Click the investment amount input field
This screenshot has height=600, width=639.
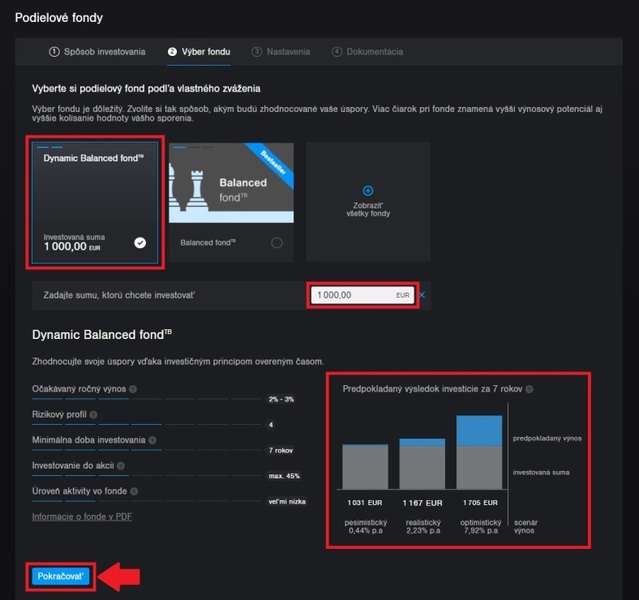pos(350,295)
